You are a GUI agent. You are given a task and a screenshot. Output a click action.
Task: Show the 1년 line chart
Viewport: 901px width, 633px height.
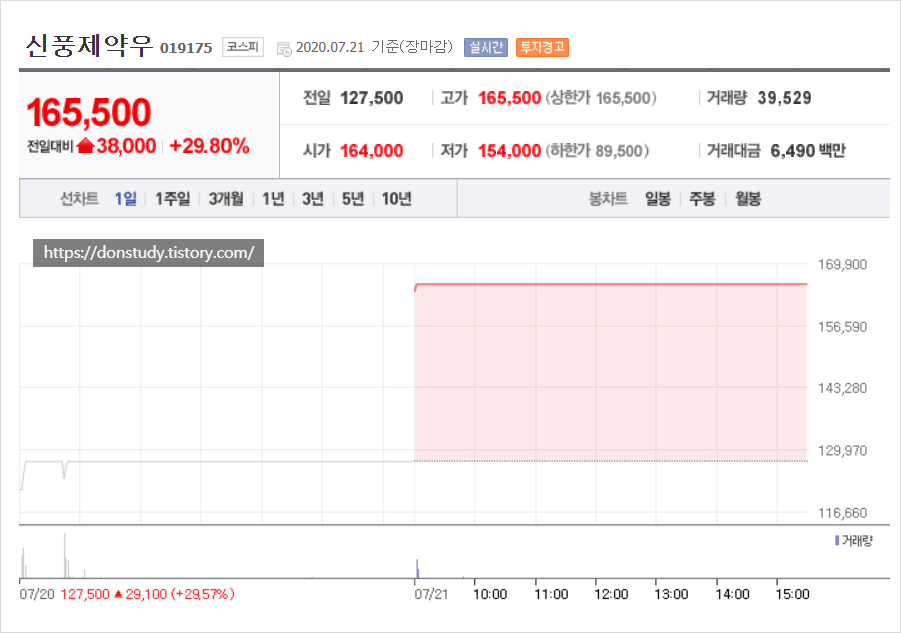click(273, 199)
